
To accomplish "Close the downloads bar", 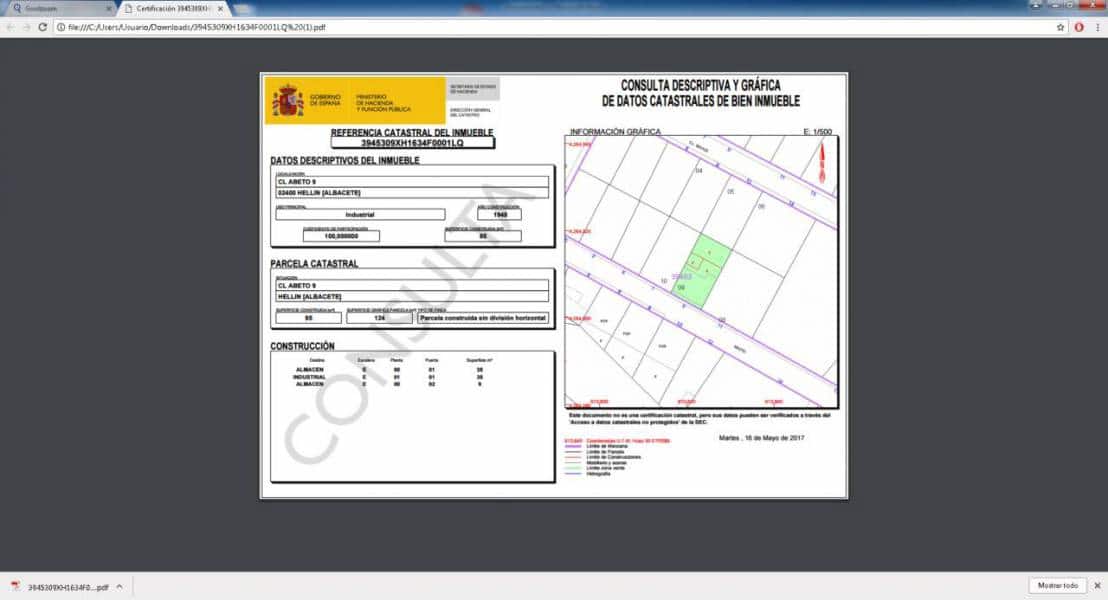I will pyautogui.click(x=1097, y=586).
